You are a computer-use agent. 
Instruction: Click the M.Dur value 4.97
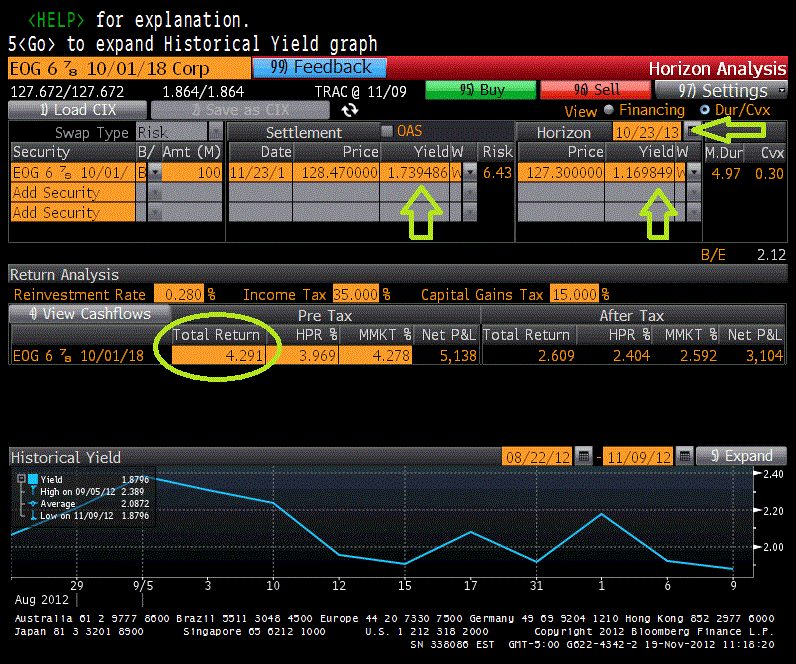coord(725,174)
